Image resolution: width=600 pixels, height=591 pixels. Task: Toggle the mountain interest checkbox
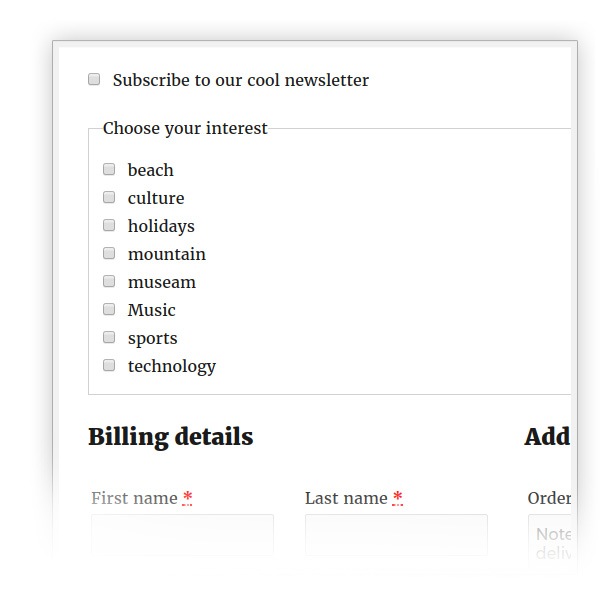(x=109, y=253)
